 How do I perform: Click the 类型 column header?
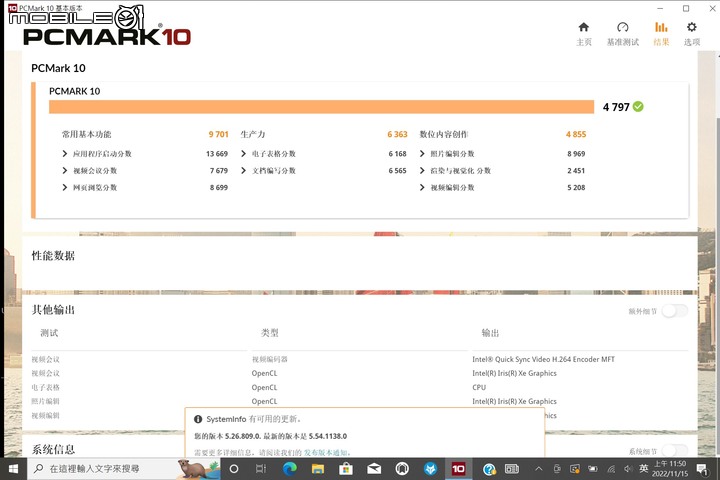click(270, 333)
